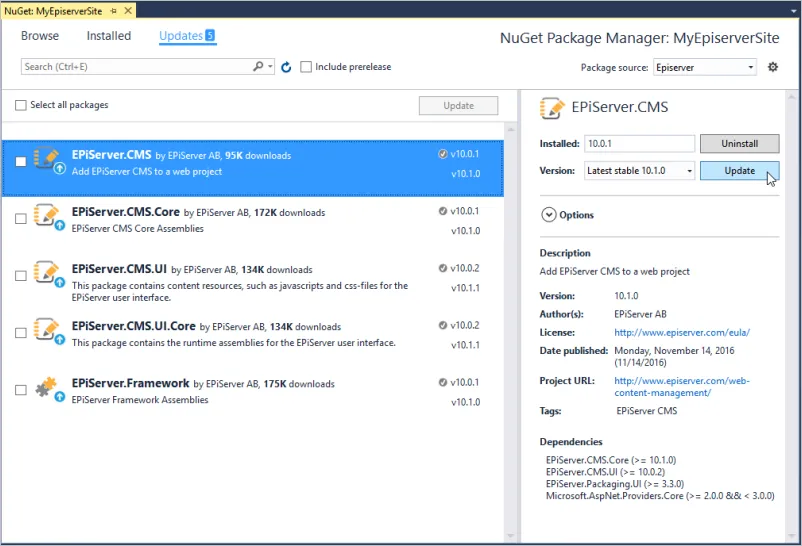
Task: Close the NuGet MyEpiserverSite tab
Action: pos(128,11)
